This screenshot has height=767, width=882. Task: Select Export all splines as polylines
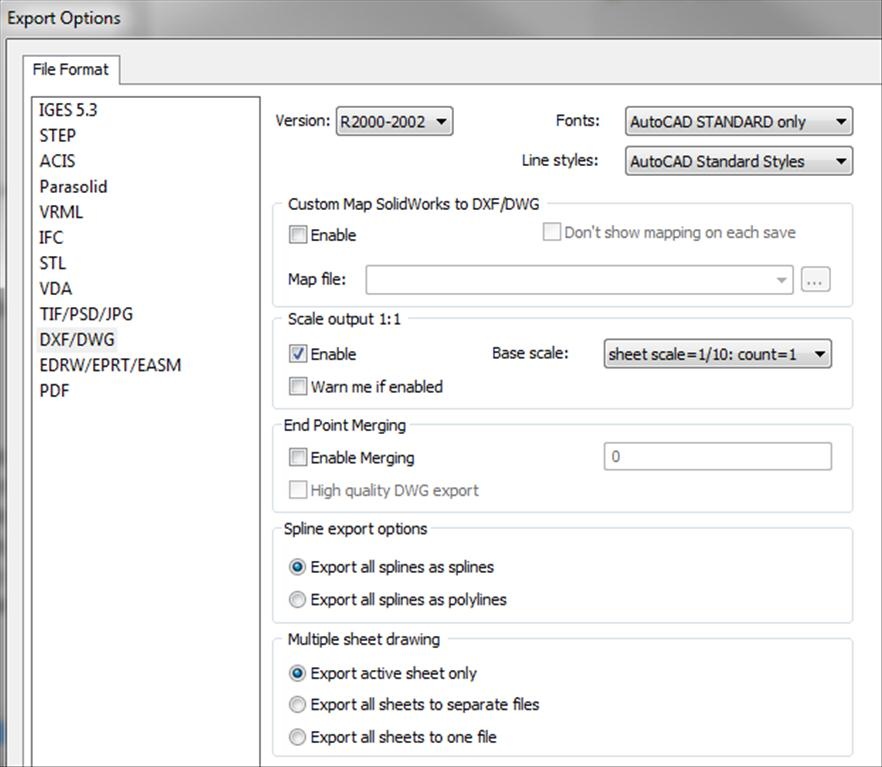tap(297, 599)
